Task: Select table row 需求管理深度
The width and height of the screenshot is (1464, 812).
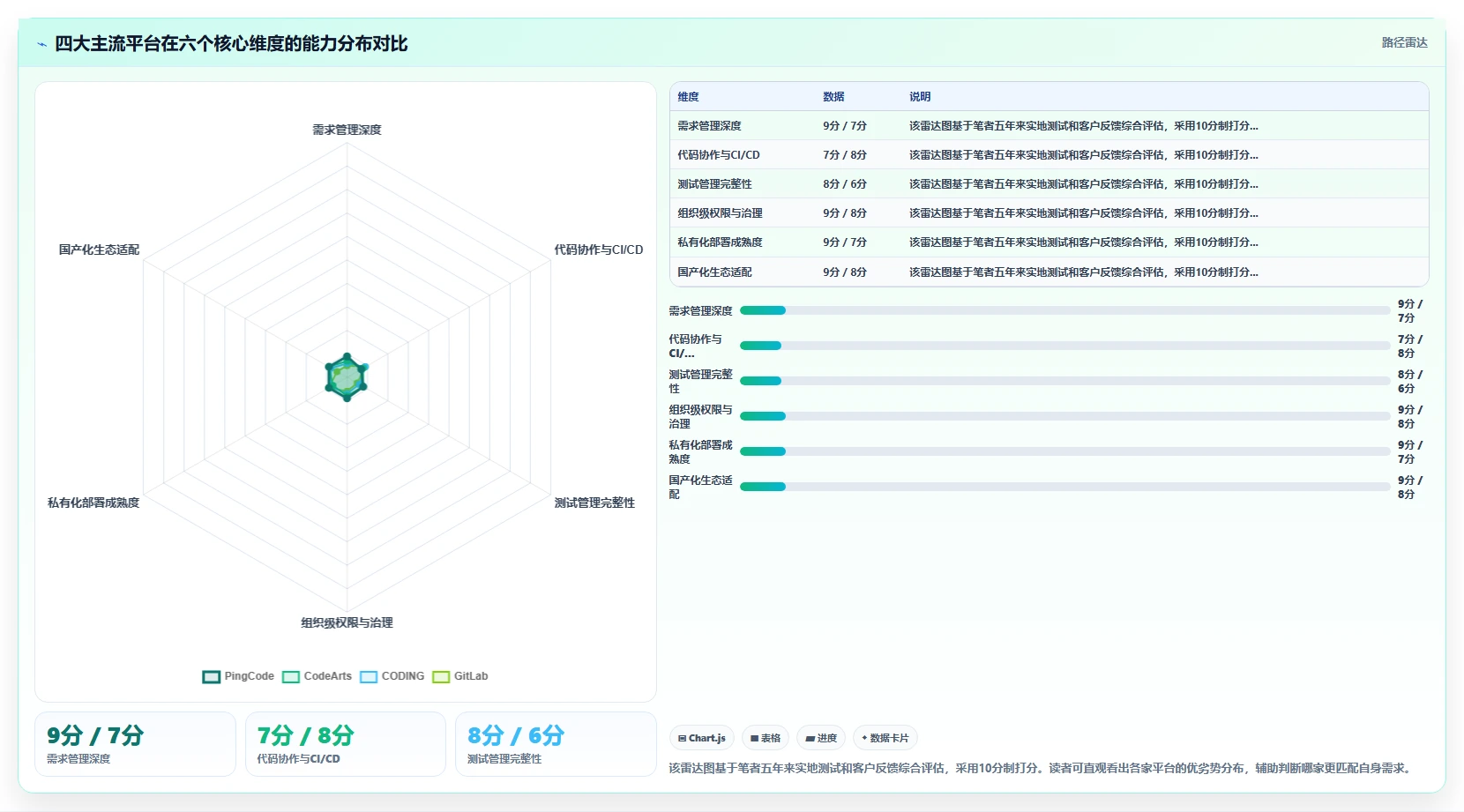Action: click(1049, 126)
